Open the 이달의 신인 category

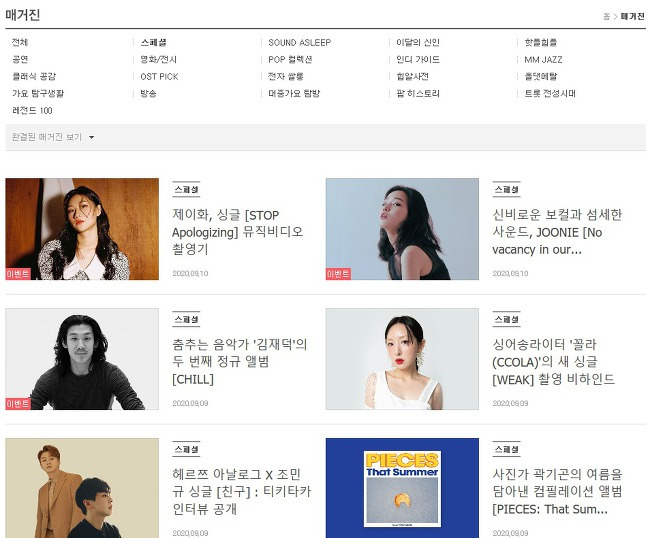pyautogui.click(x=417, y=42)
